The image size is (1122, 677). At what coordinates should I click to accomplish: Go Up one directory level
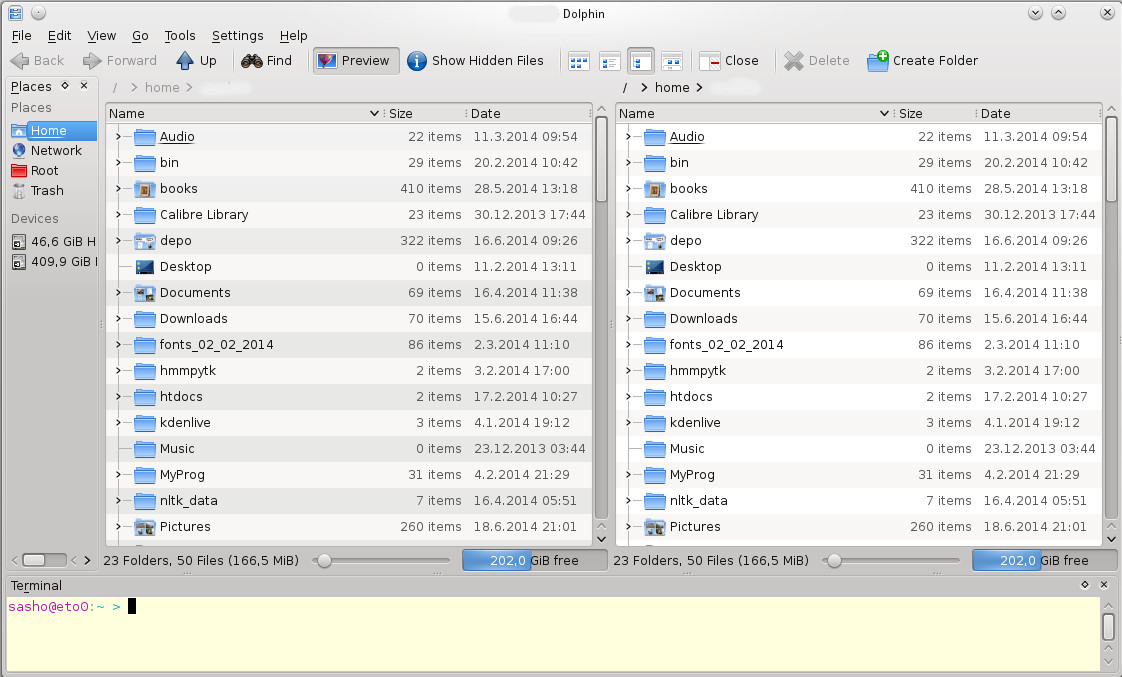tap(196, 61)
